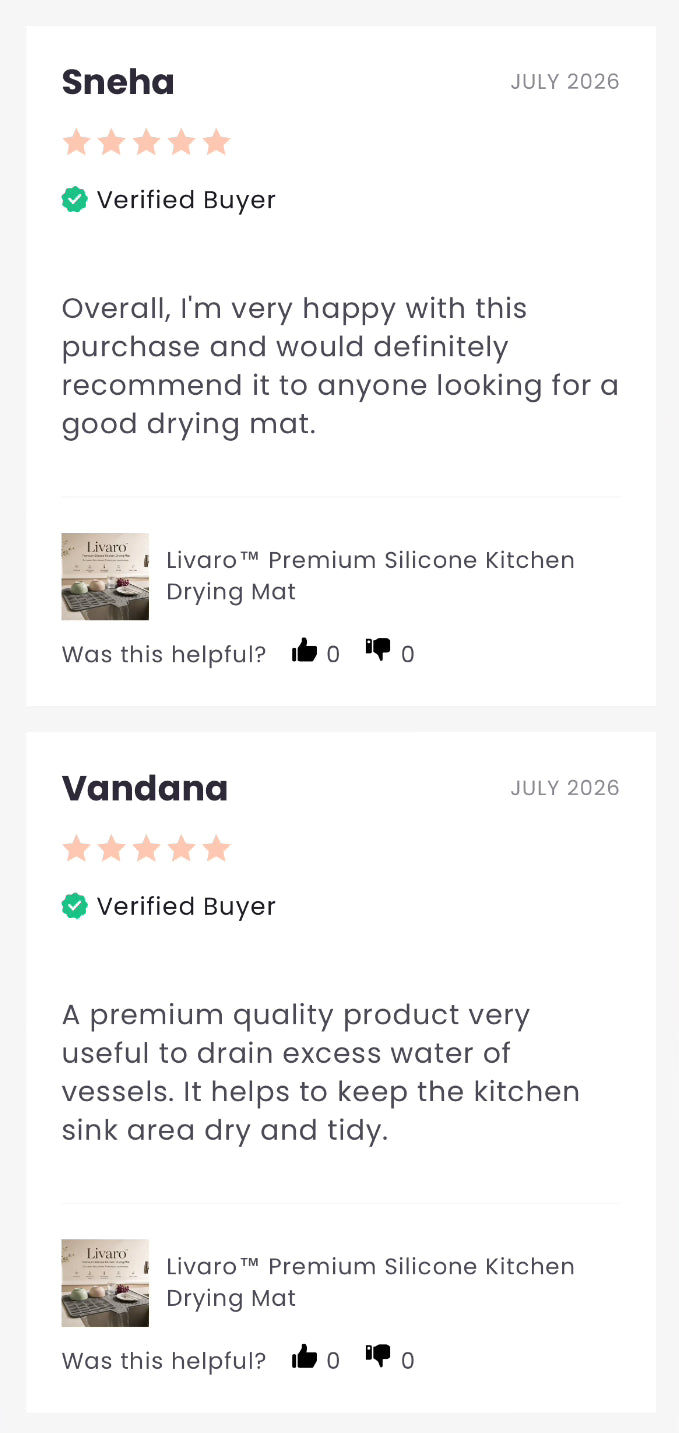Click thumbs up on Vandana's review
Image resolution: width=679 pixels, height=1433 pixels.
pyautogui.click(x=305, y=1357)
